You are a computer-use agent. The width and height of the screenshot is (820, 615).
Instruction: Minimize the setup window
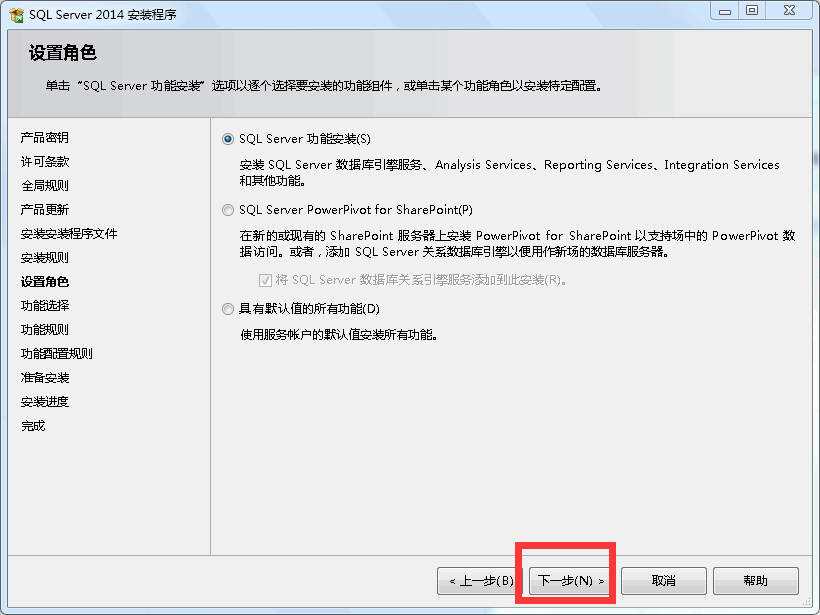click(x=725, y=11)
